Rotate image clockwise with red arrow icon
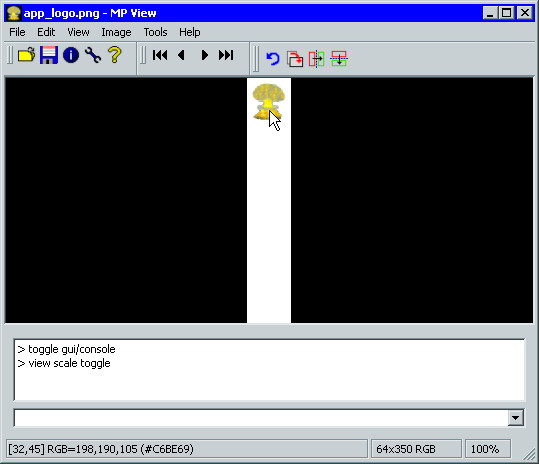Screen dimensions: 539x464 (x=295, y=59)
